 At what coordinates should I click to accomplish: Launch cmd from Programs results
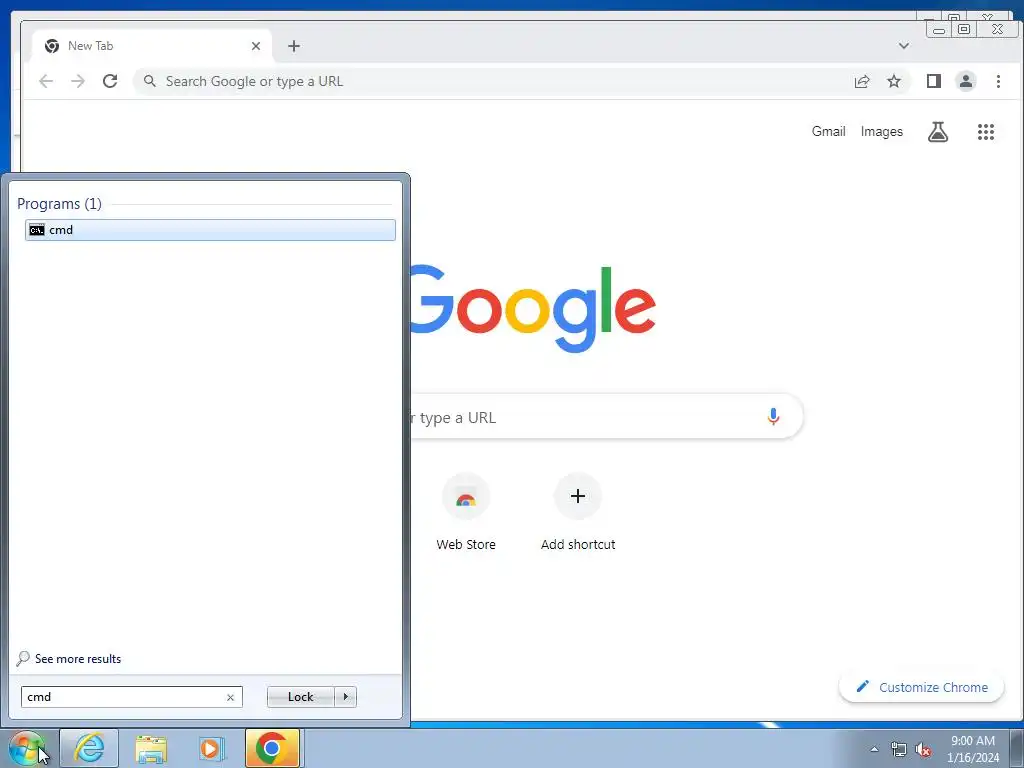(210, 230)
